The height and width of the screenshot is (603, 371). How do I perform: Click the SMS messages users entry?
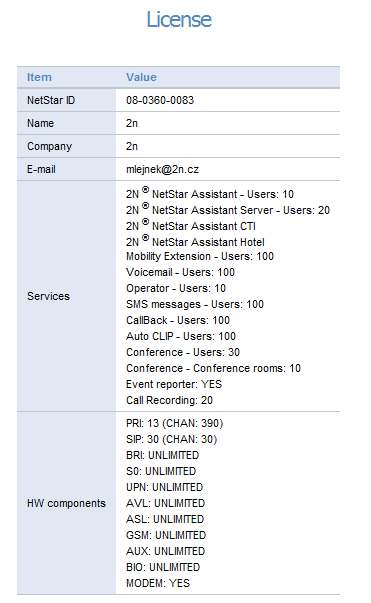click(195, 304)
